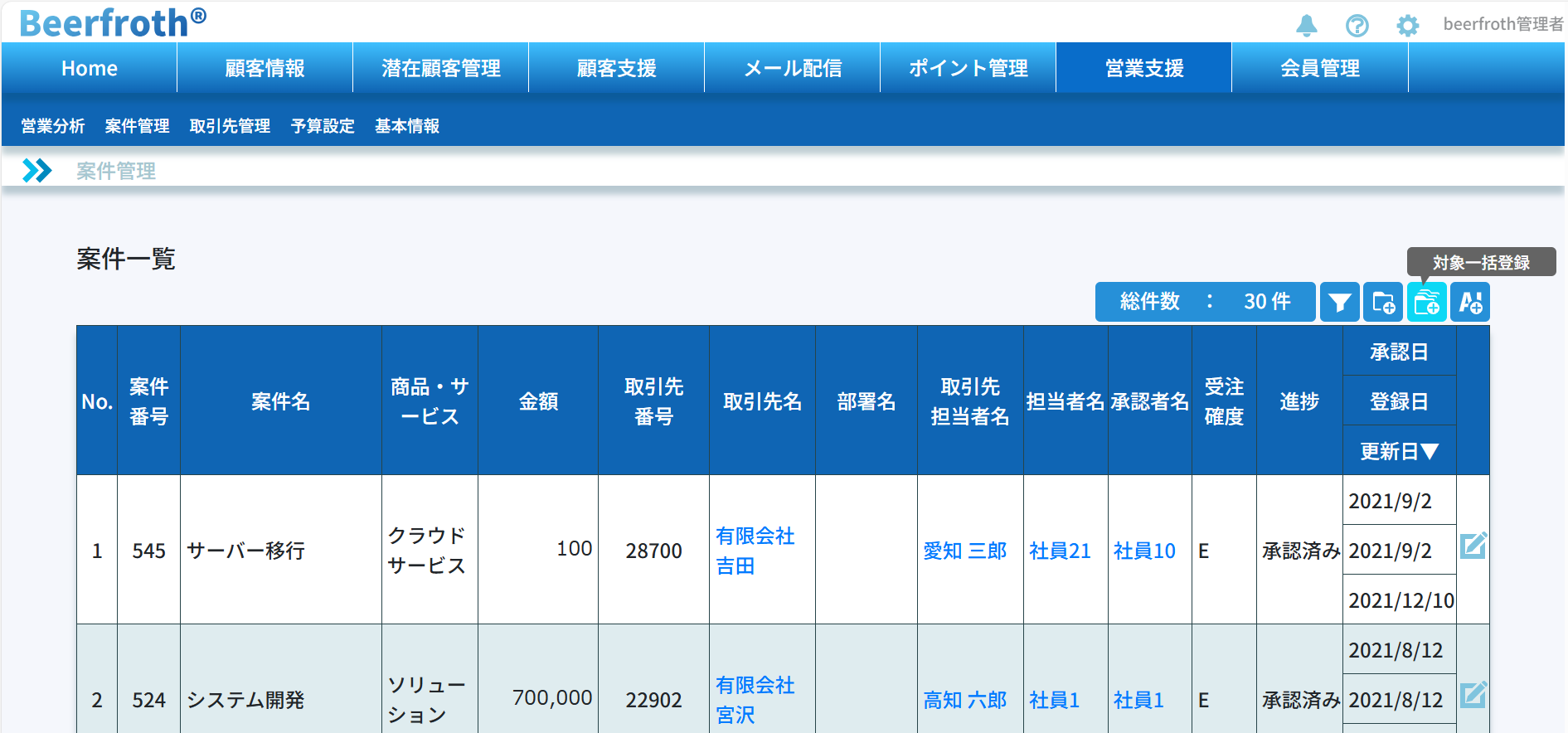Screen dimensions: 1568x733
Task: Open the 顧客情報 main tab
Action: pos(265,68)
